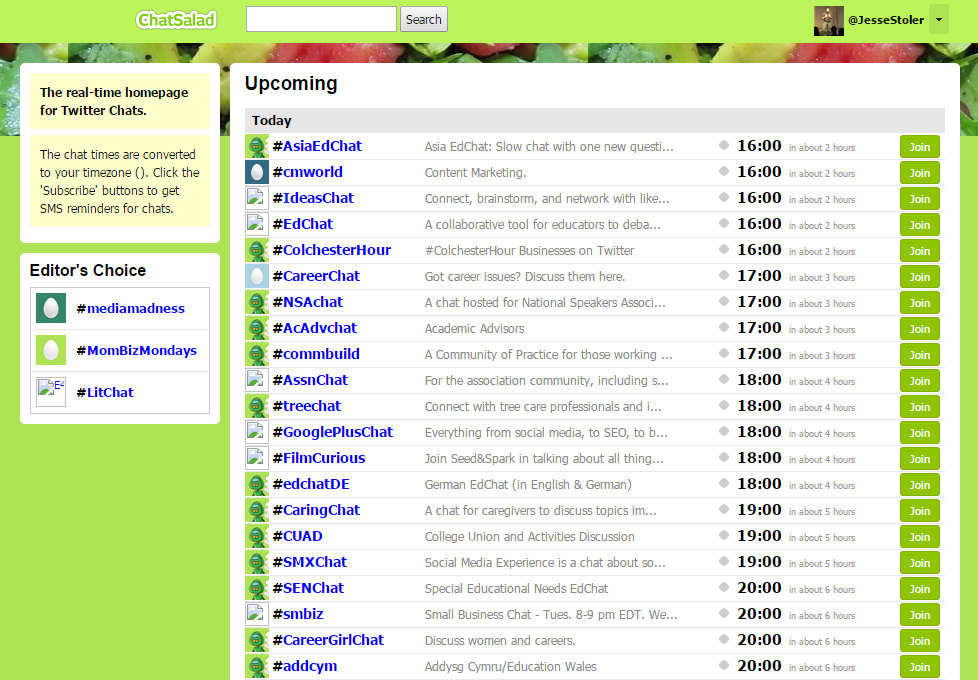Screen dimensions: 978x680
Task: Click the "Special Educational Needs EdChat" description
Action: (516, 588)
